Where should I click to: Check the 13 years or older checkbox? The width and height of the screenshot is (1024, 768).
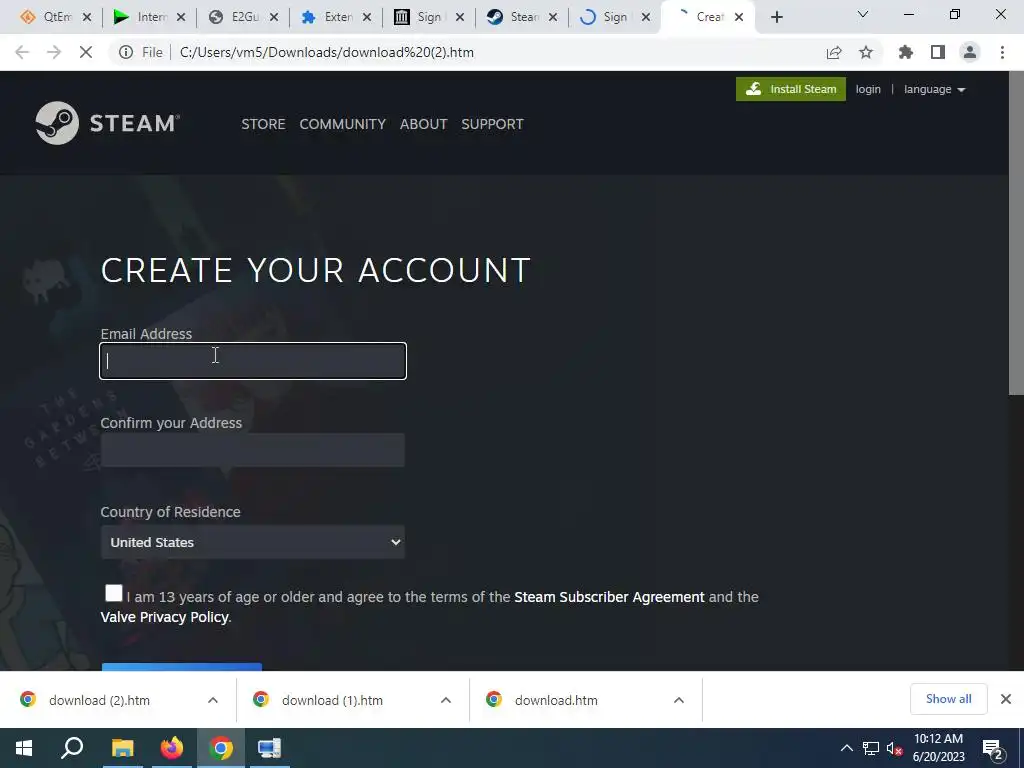[114, 593]
